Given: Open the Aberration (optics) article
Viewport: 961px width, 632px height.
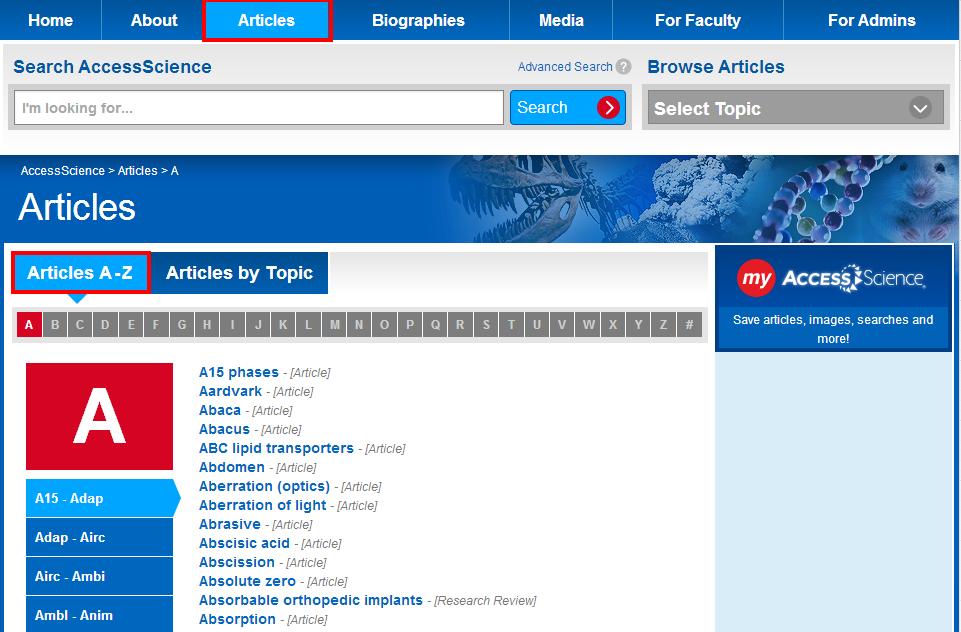Looking at the screenshot, I should [264, 486].
